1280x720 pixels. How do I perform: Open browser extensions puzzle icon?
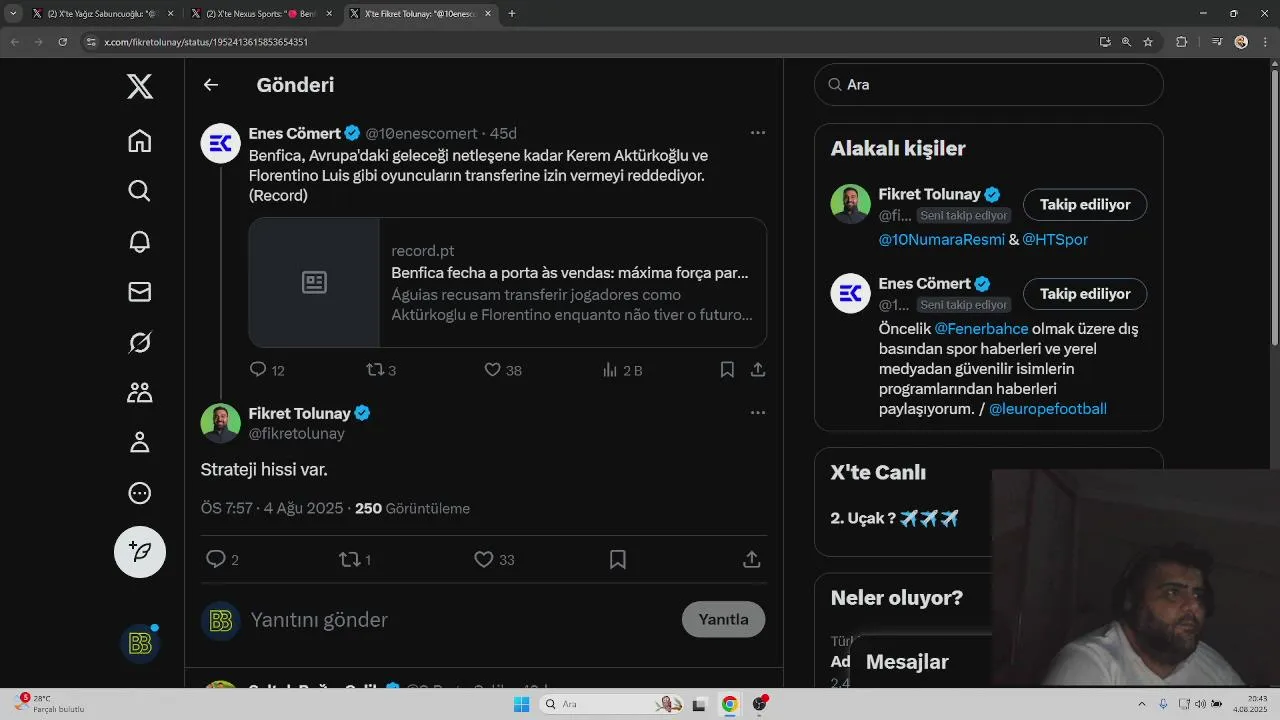click(x=1182, y=42)
